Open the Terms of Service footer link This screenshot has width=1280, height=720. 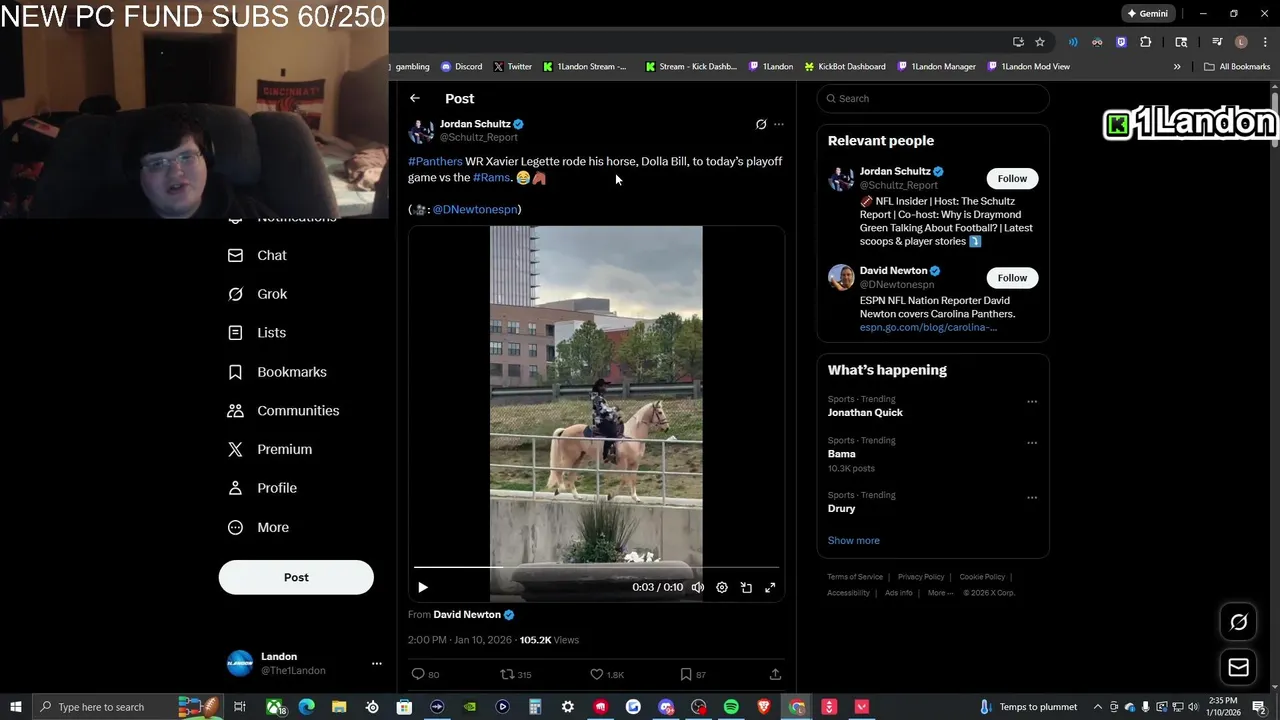click(855, 577)
